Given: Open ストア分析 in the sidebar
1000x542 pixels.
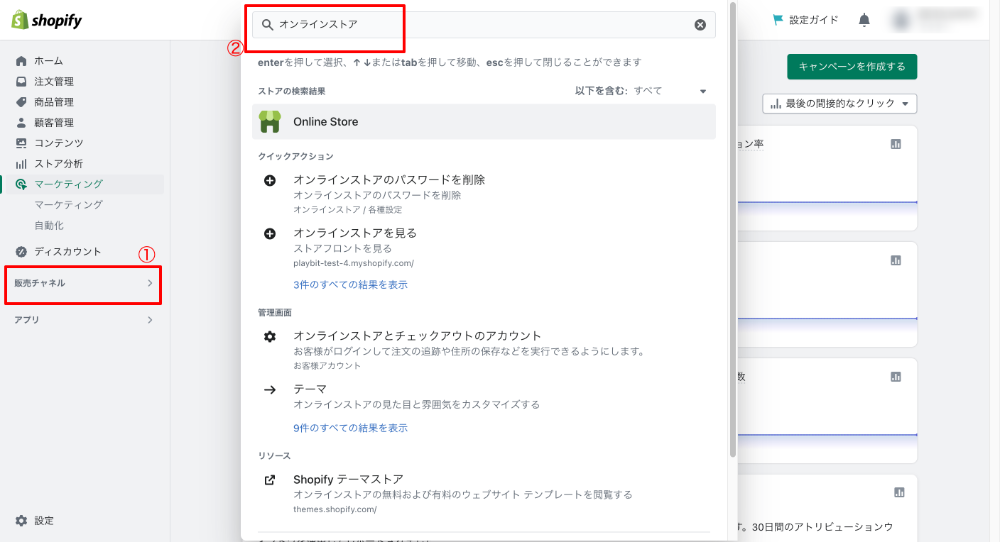Looking at the screenshot, I should [59, 164].
